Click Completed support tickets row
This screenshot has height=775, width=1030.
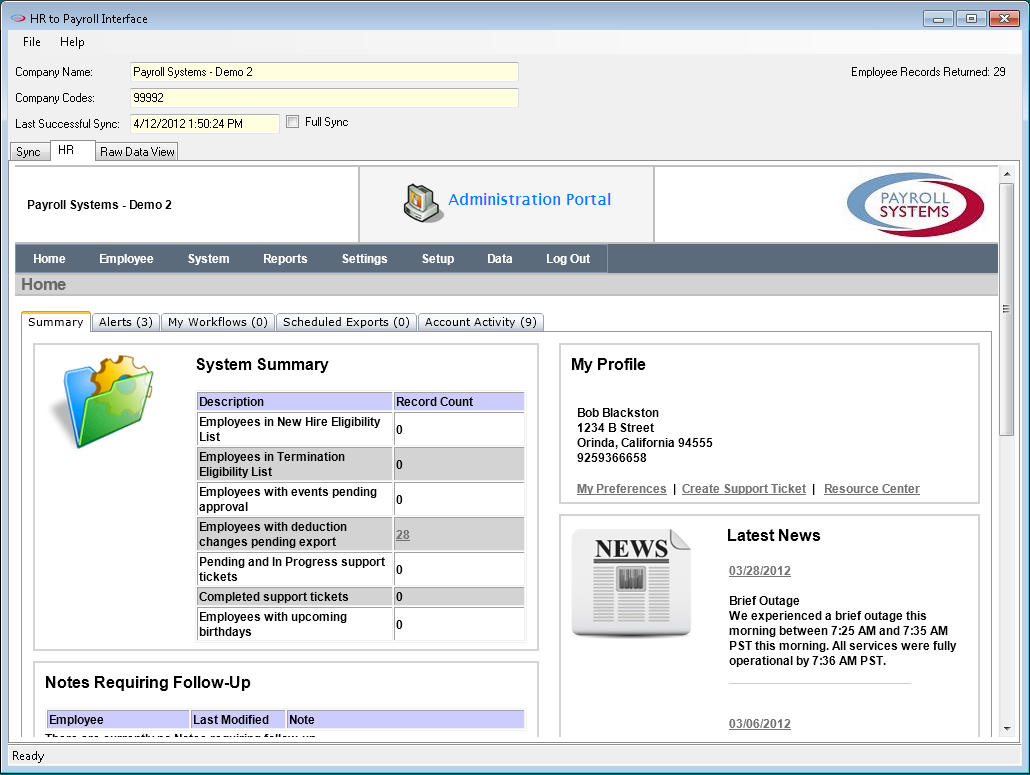[361, 596]
